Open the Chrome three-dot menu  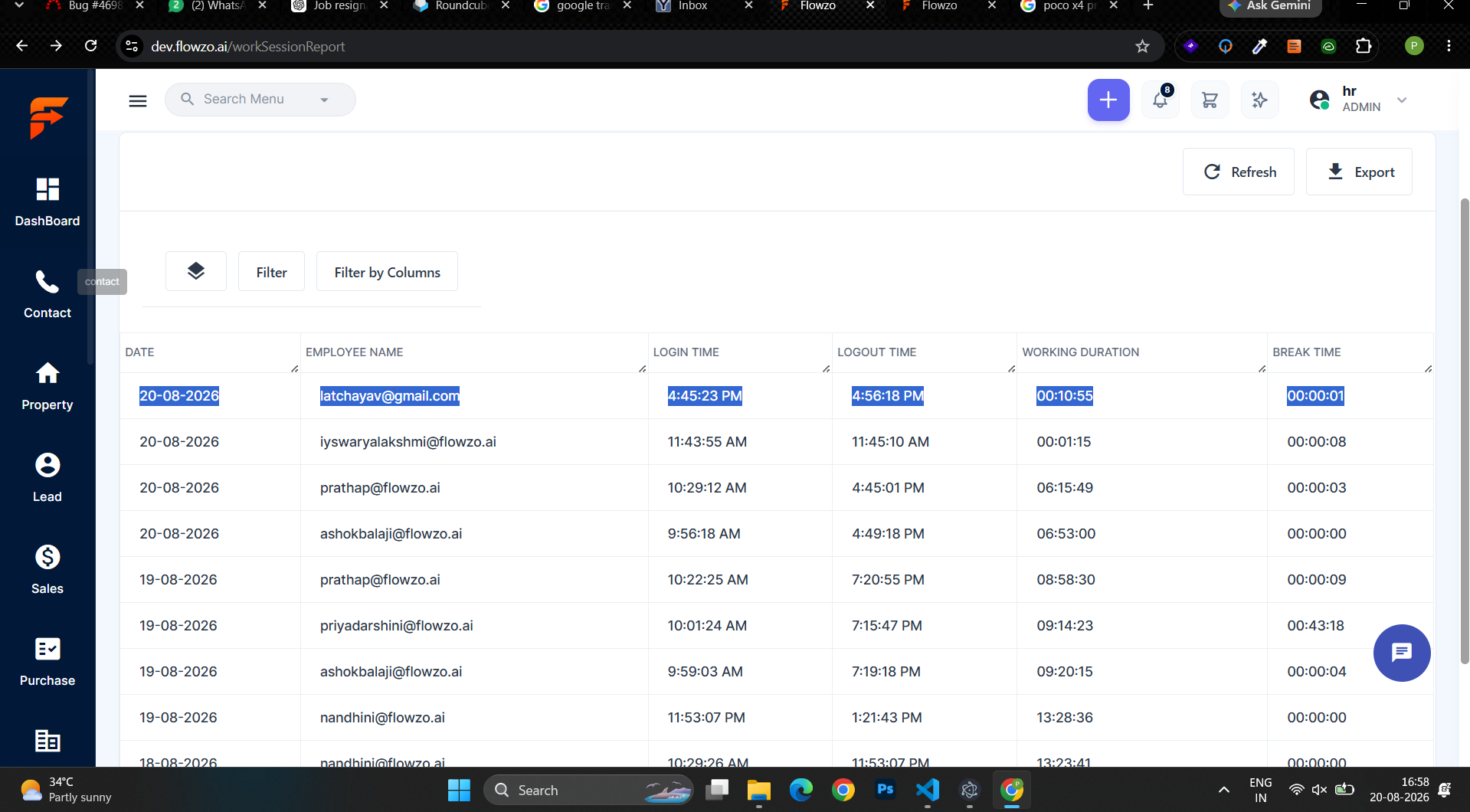click(1449, 46)
